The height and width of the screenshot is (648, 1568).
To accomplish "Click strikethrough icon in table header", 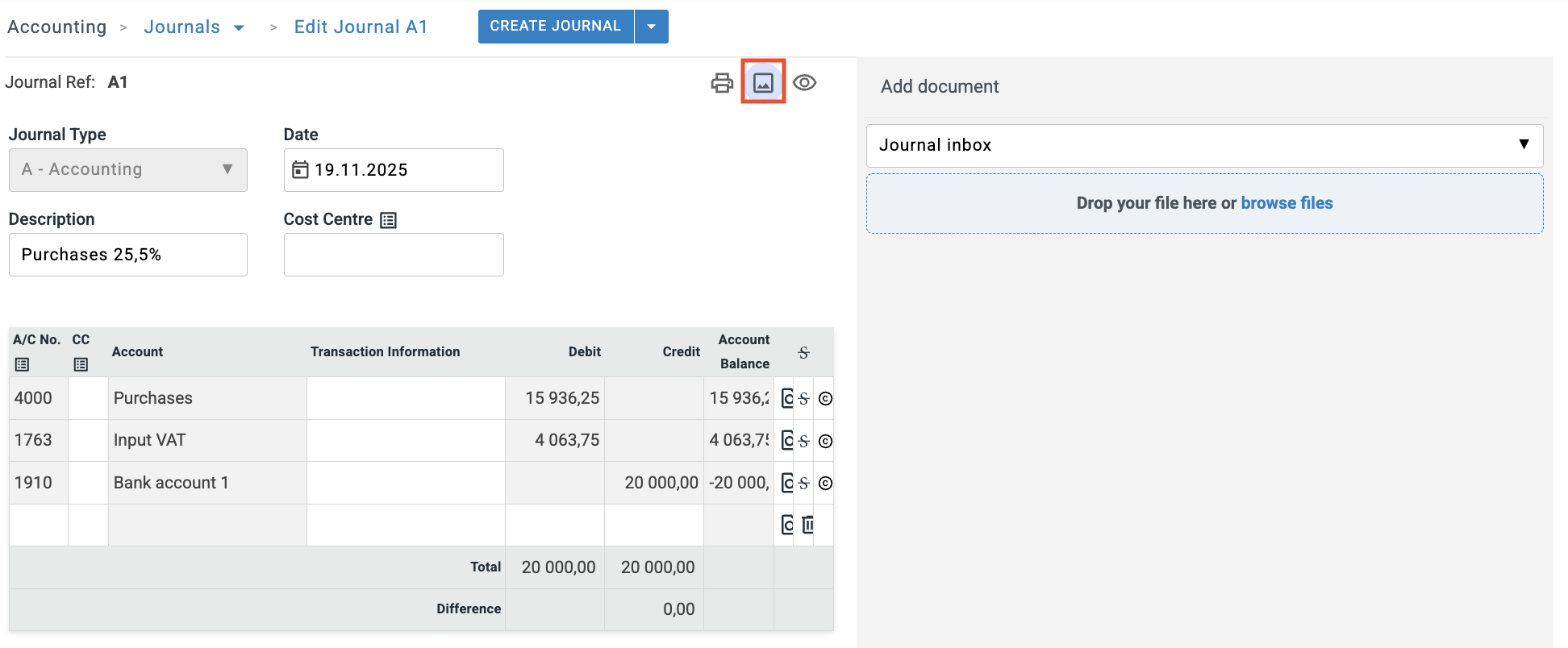I will tap(803, 352).
